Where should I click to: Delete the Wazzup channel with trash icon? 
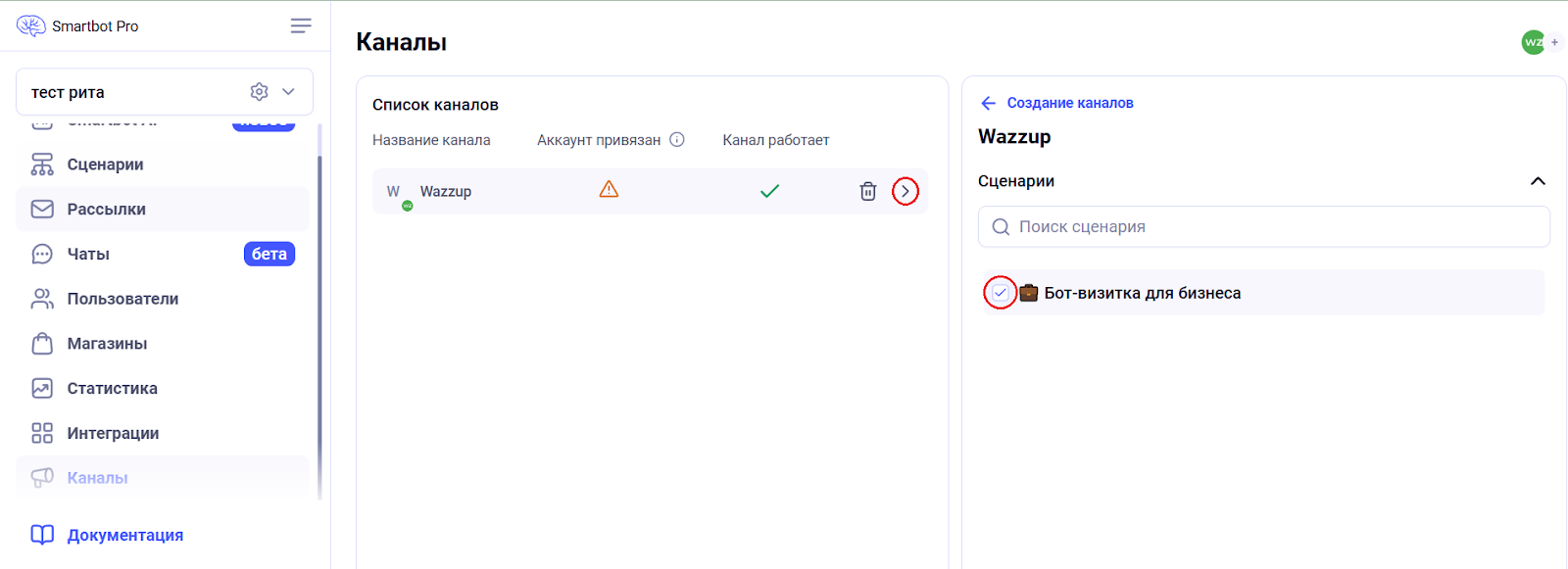point(867,192)
